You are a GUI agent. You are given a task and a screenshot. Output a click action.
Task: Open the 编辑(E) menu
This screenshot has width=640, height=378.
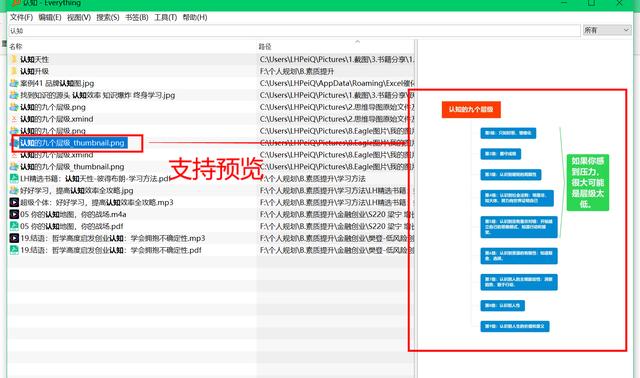50,17
